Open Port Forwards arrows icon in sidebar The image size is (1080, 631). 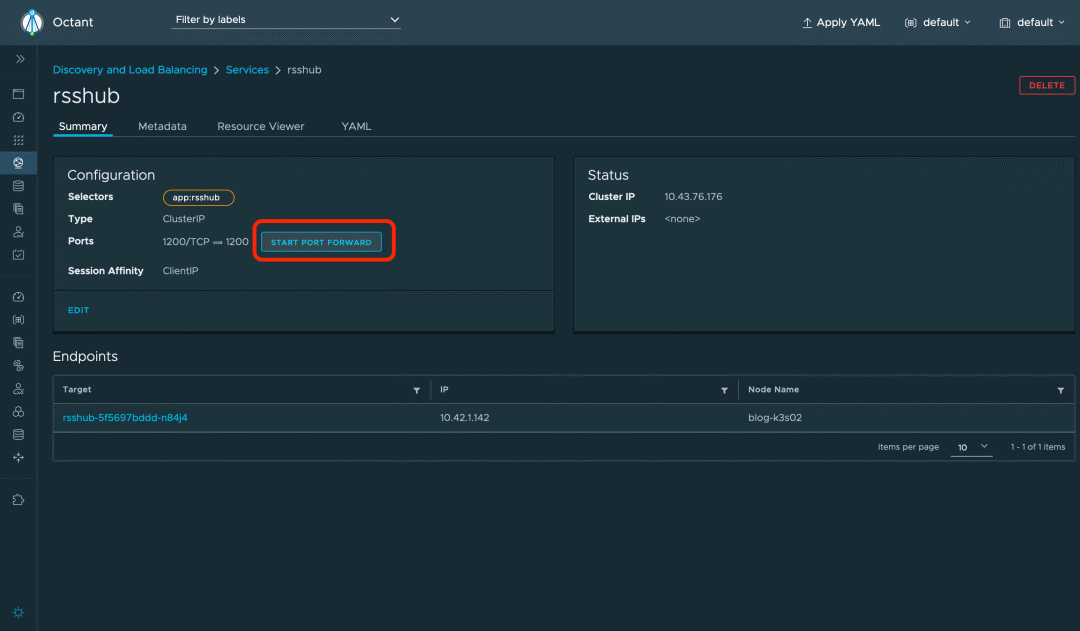(x=19, y=457)
